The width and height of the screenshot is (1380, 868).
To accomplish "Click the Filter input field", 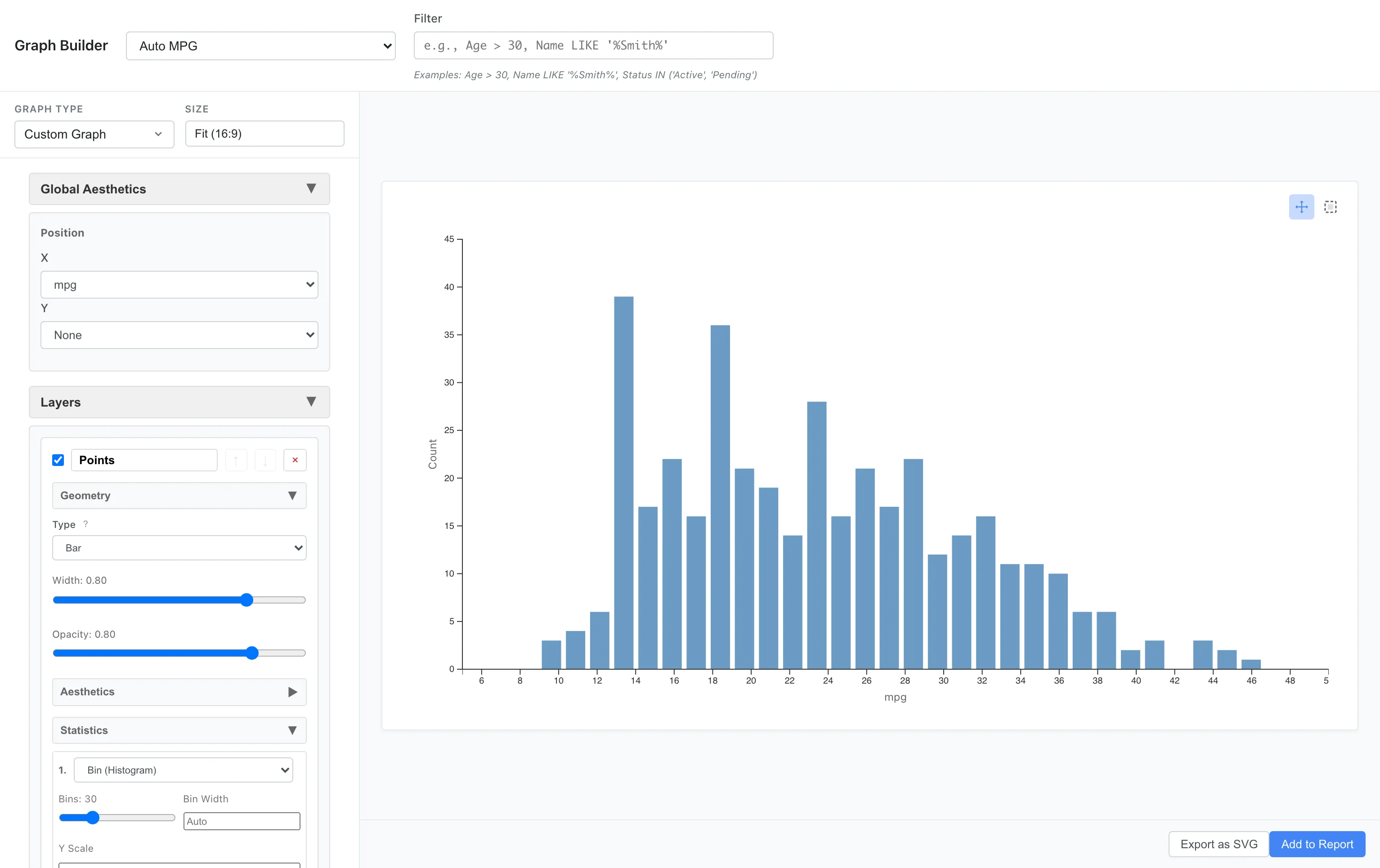I will point(592,45).
